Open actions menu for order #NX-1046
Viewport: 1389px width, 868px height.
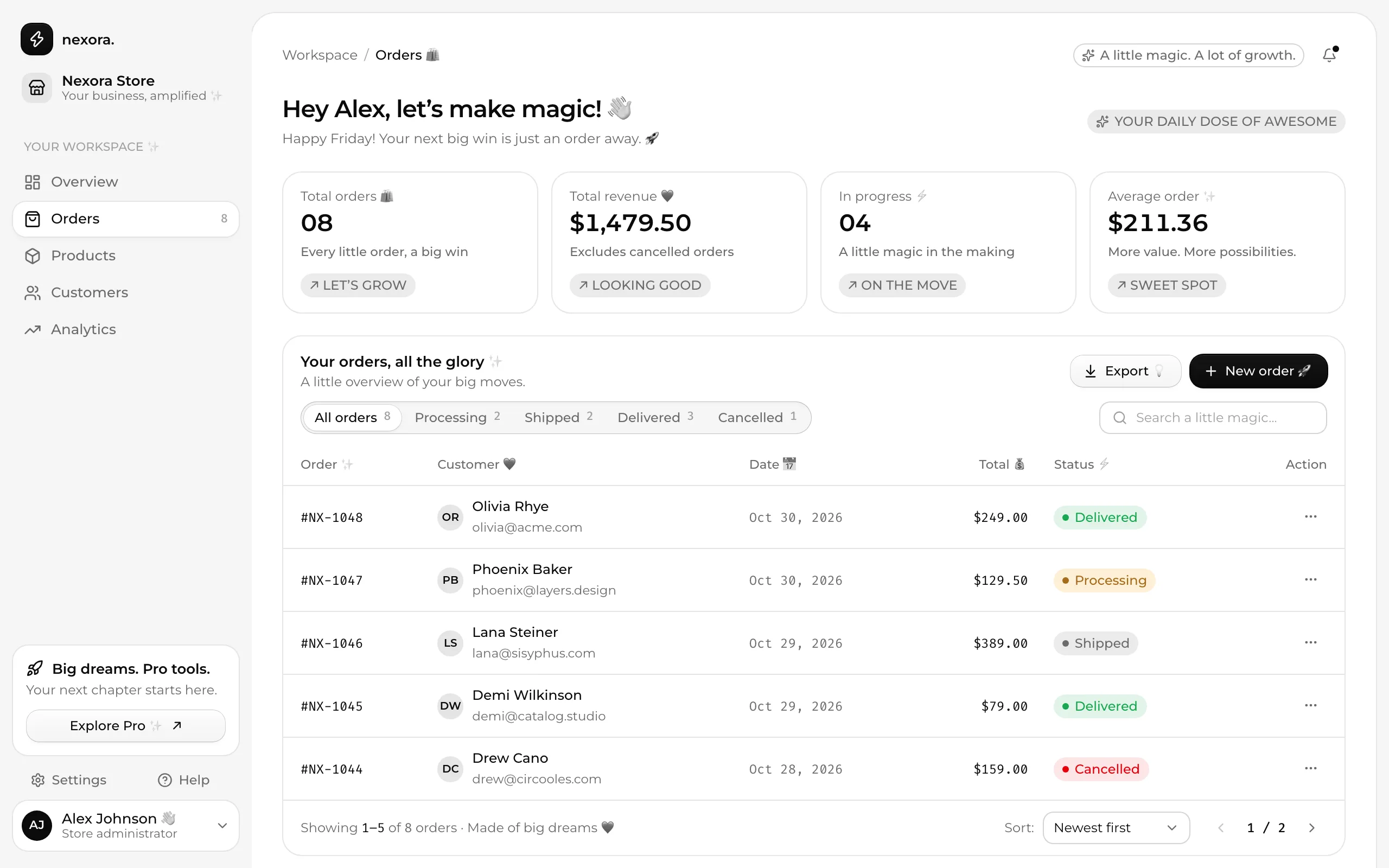coord(1310,642)
